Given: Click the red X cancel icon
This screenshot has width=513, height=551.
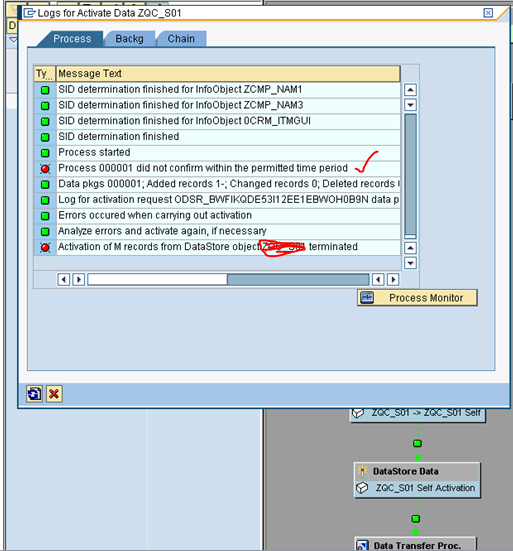Looking at the screenshot, I should 54,394.
